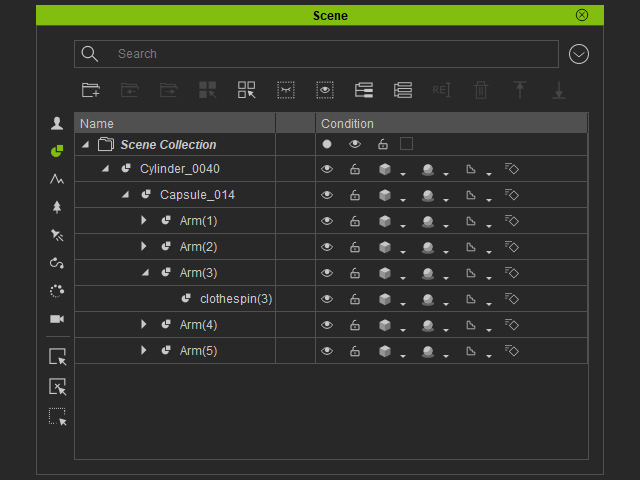Click the new folder toolbar icon
This screenshot has width=640, height=480.
(91, 90)
